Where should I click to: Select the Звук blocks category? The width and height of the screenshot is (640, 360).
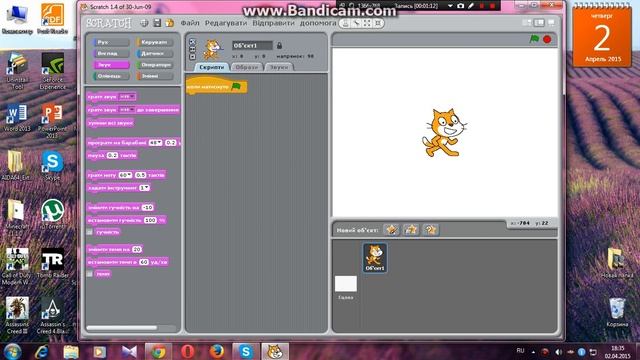[111, 65]
